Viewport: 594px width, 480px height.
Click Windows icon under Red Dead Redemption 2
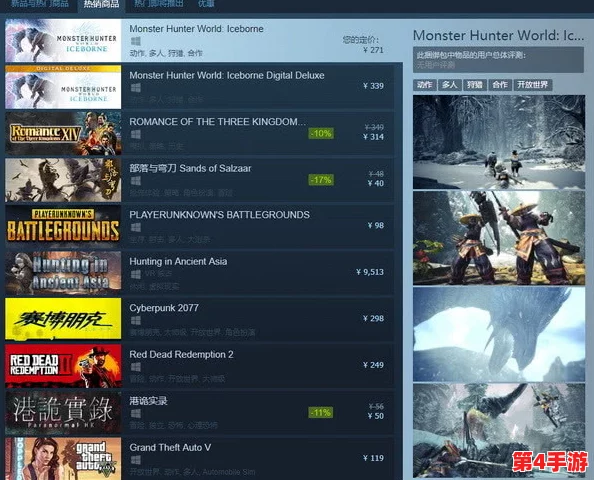coord(136,367)
